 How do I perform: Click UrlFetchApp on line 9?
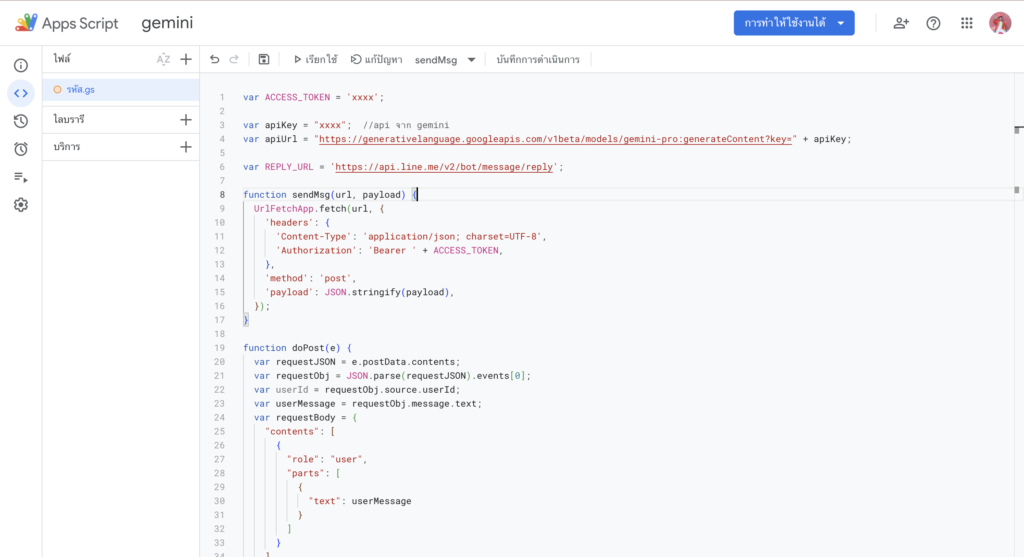283,209
